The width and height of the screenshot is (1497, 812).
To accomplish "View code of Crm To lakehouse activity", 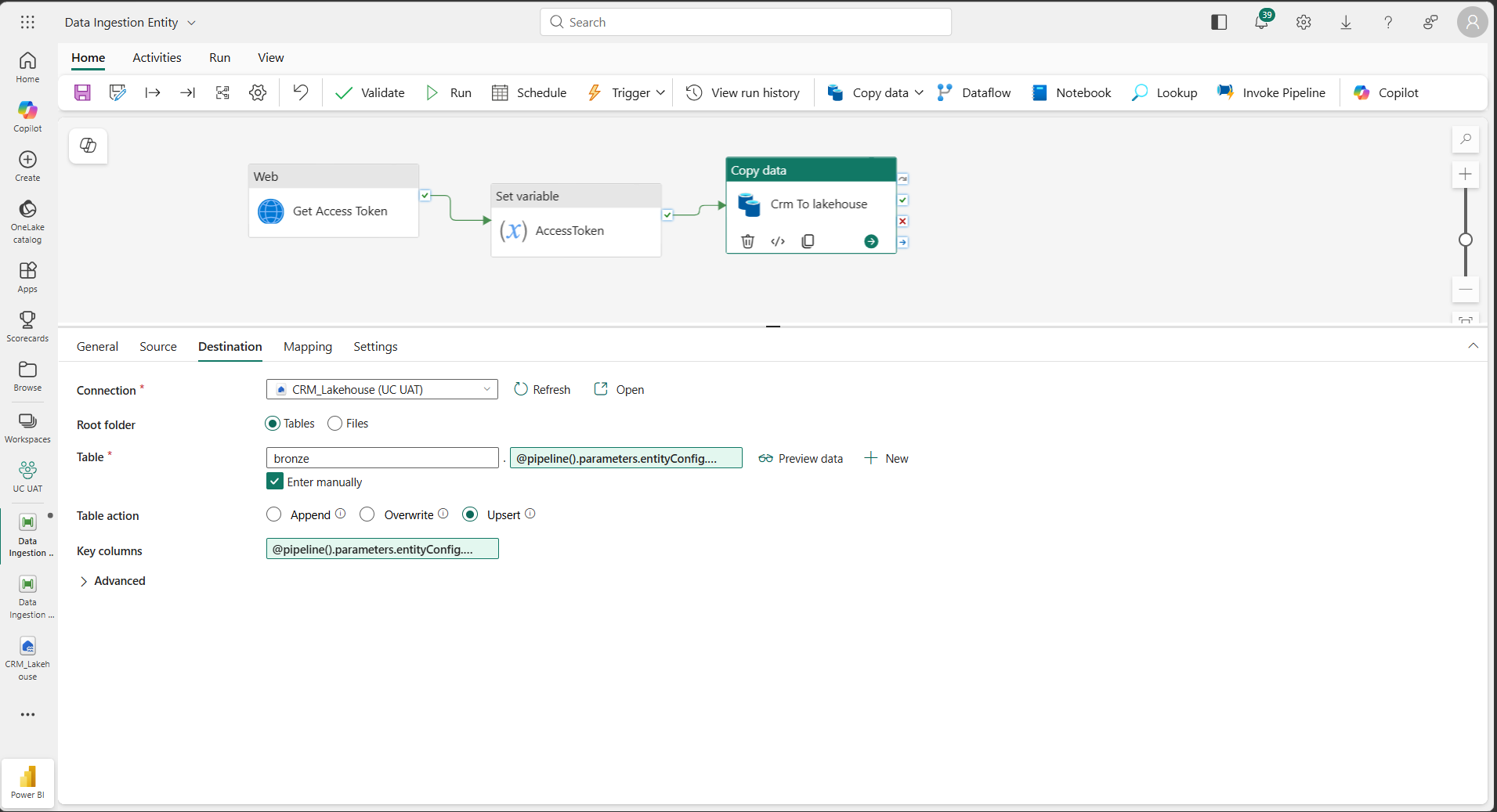I will (778, 241).
